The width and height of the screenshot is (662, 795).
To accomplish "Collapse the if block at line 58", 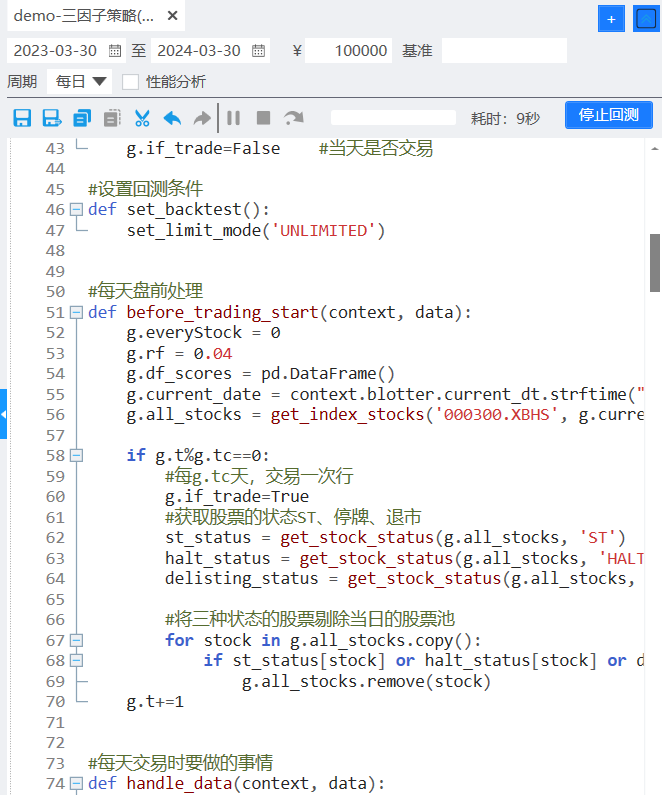I will [76, 455].
